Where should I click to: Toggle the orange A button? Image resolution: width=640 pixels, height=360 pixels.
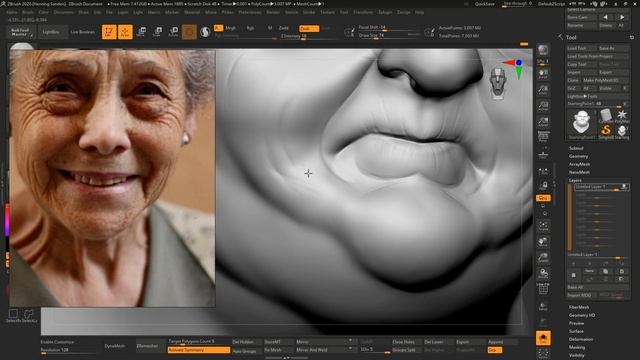[x=218, y=28]
